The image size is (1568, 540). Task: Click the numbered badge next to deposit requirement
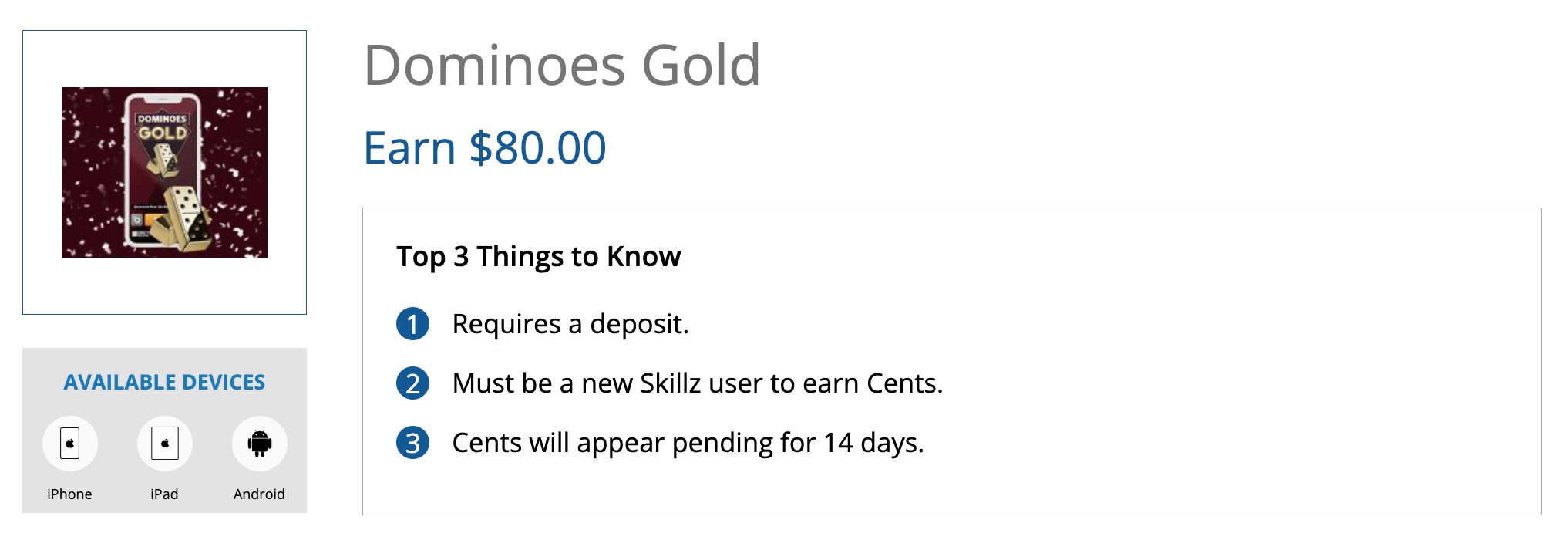(415, 325)
